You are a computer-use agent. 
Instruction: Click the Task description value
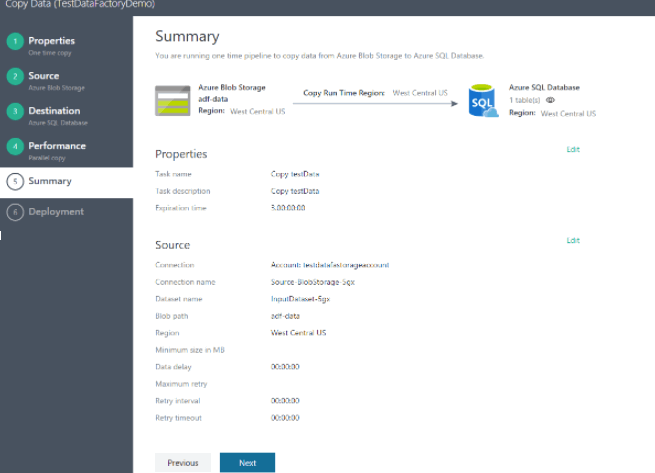[x=295, y=191]
